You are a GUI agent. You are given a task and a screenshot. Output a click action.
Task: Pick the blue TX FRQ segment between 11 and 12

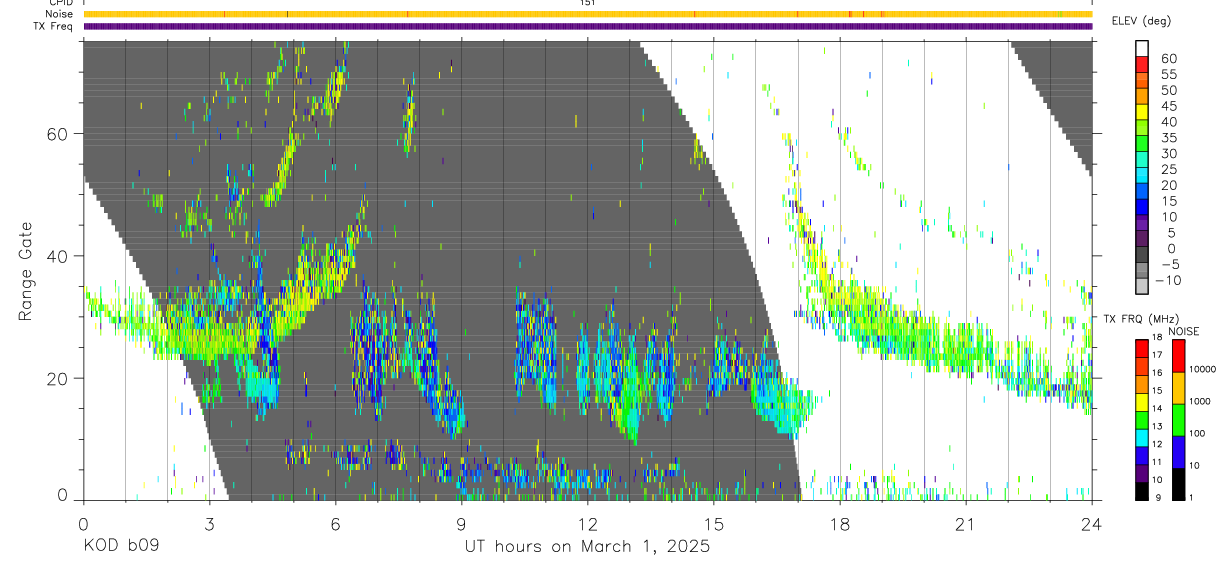click(1142, 456)
